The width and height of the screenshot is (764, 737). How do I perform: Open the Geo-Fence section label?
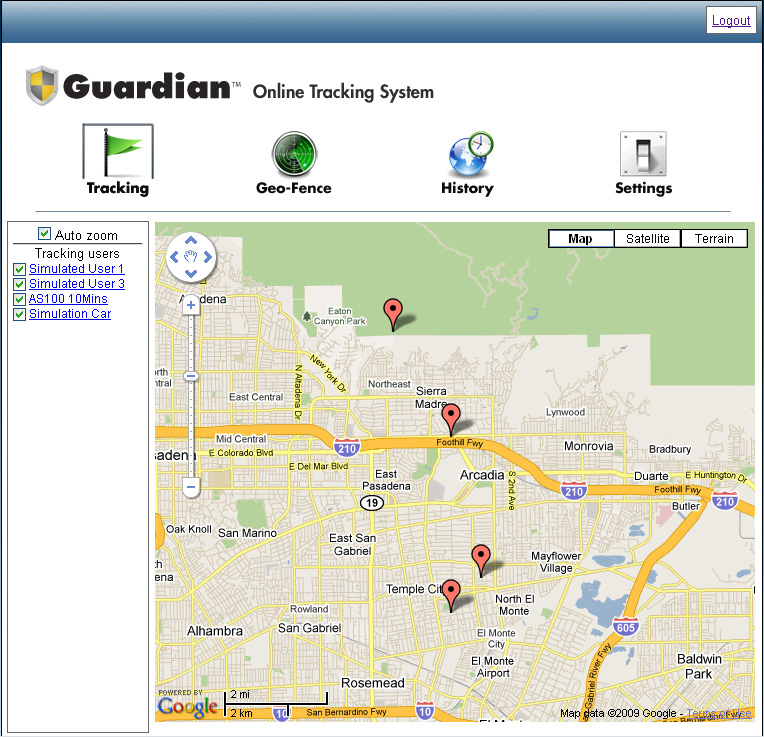(294, 188)
